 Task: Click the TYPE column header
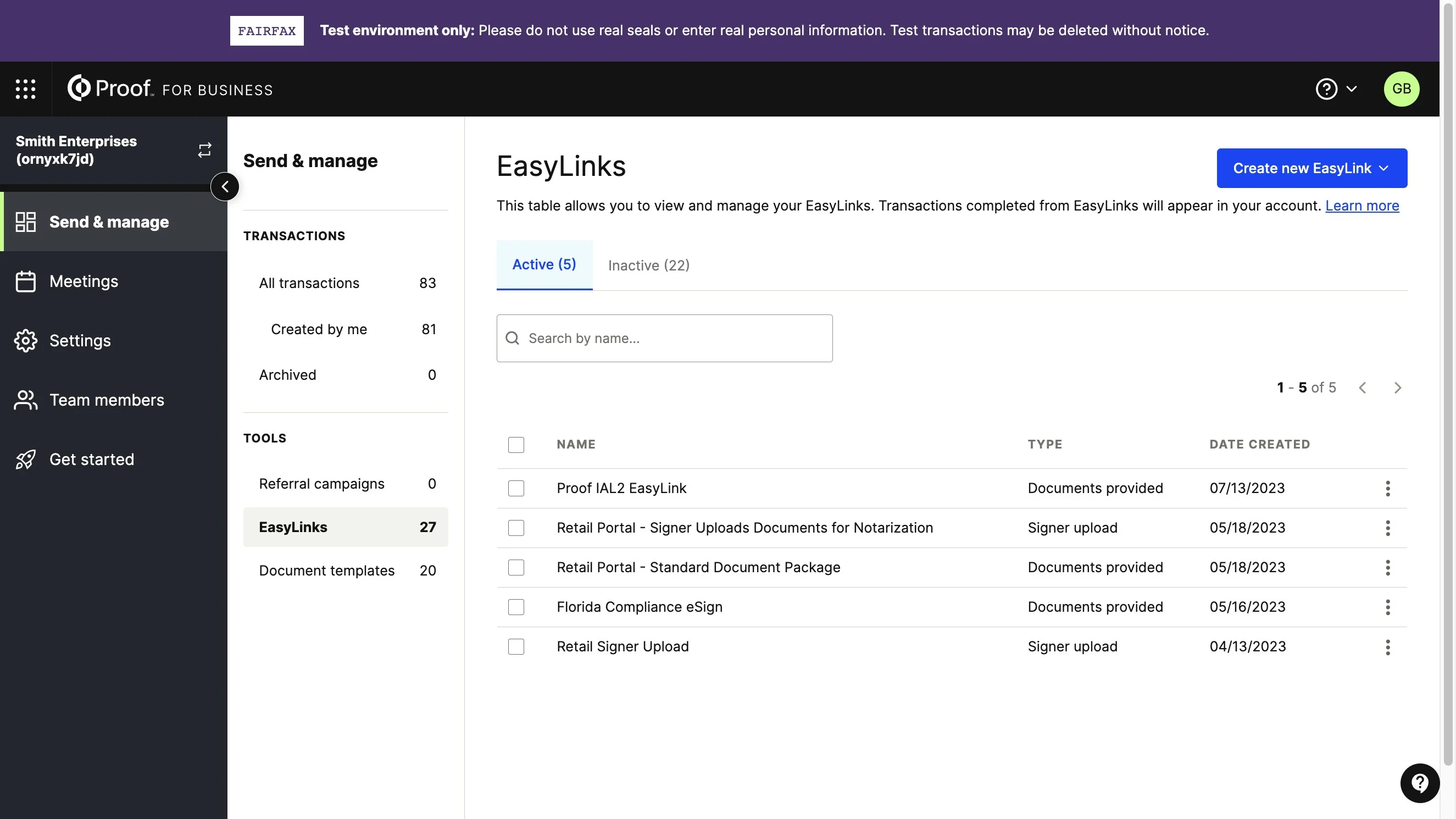tap(1044, 445)
